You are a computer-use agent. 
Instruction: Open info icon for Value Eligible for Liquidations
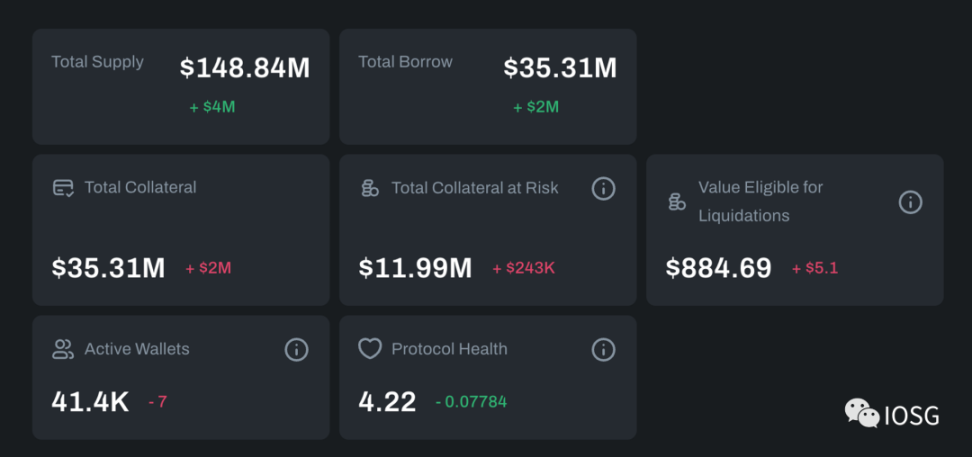pyautogui.click(x=911, y=202)
